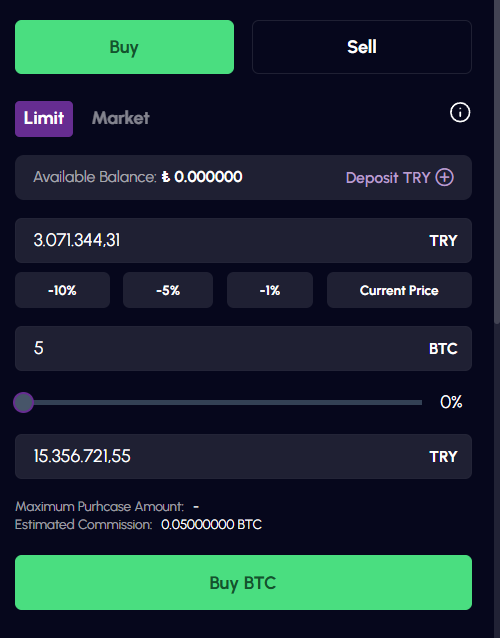The image size is (500, 638).
Task: Focus the price field showing 3.071.344,31
Action: 243,240
